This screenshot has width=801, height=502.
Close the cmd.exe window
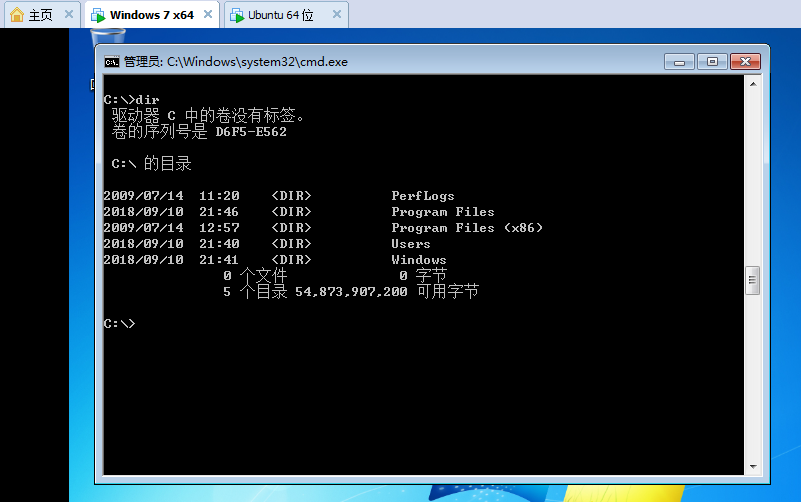(x=745, y=62)
